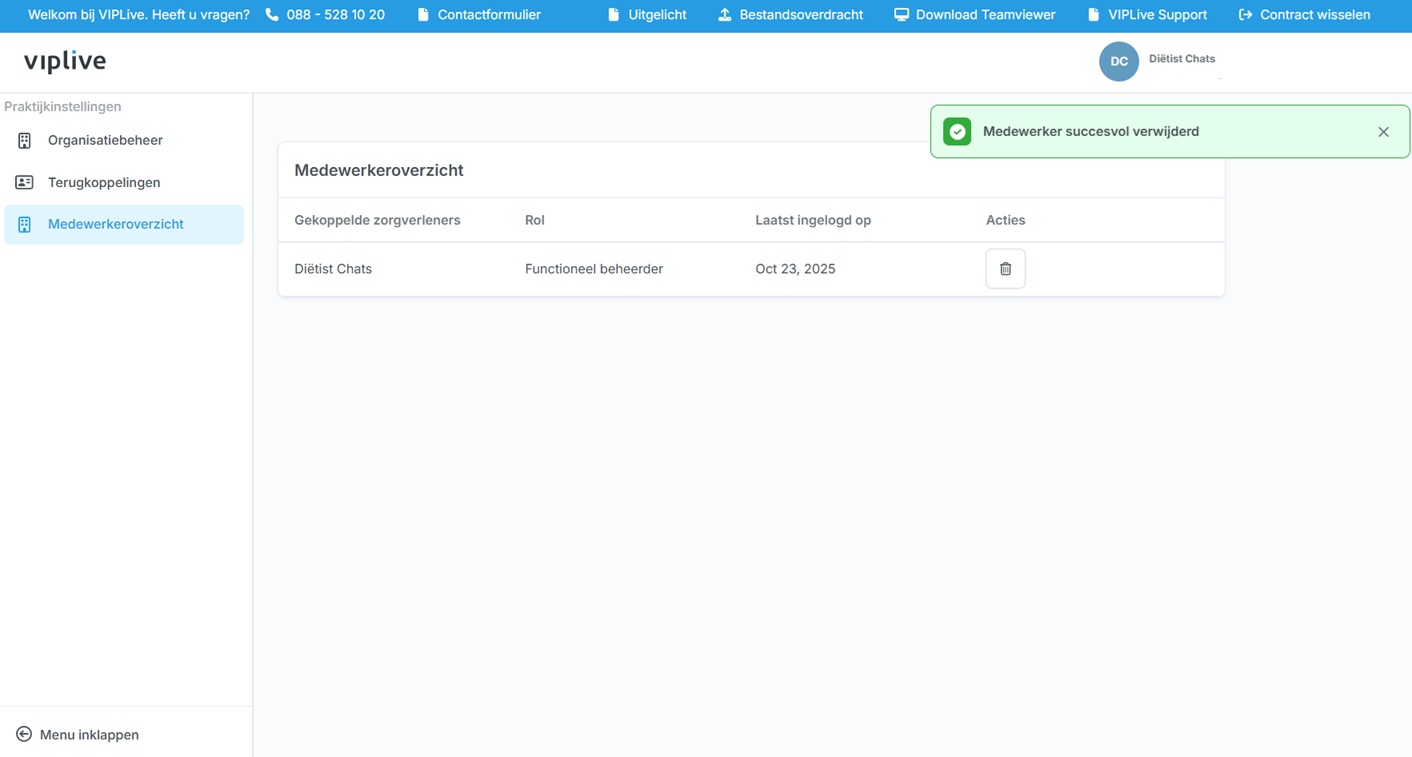Viewport: 1412px width, 757px height.
Task: Open Bestandsoverdracht in the top bar
Action: pyautogui.click(x=801, y=15)
